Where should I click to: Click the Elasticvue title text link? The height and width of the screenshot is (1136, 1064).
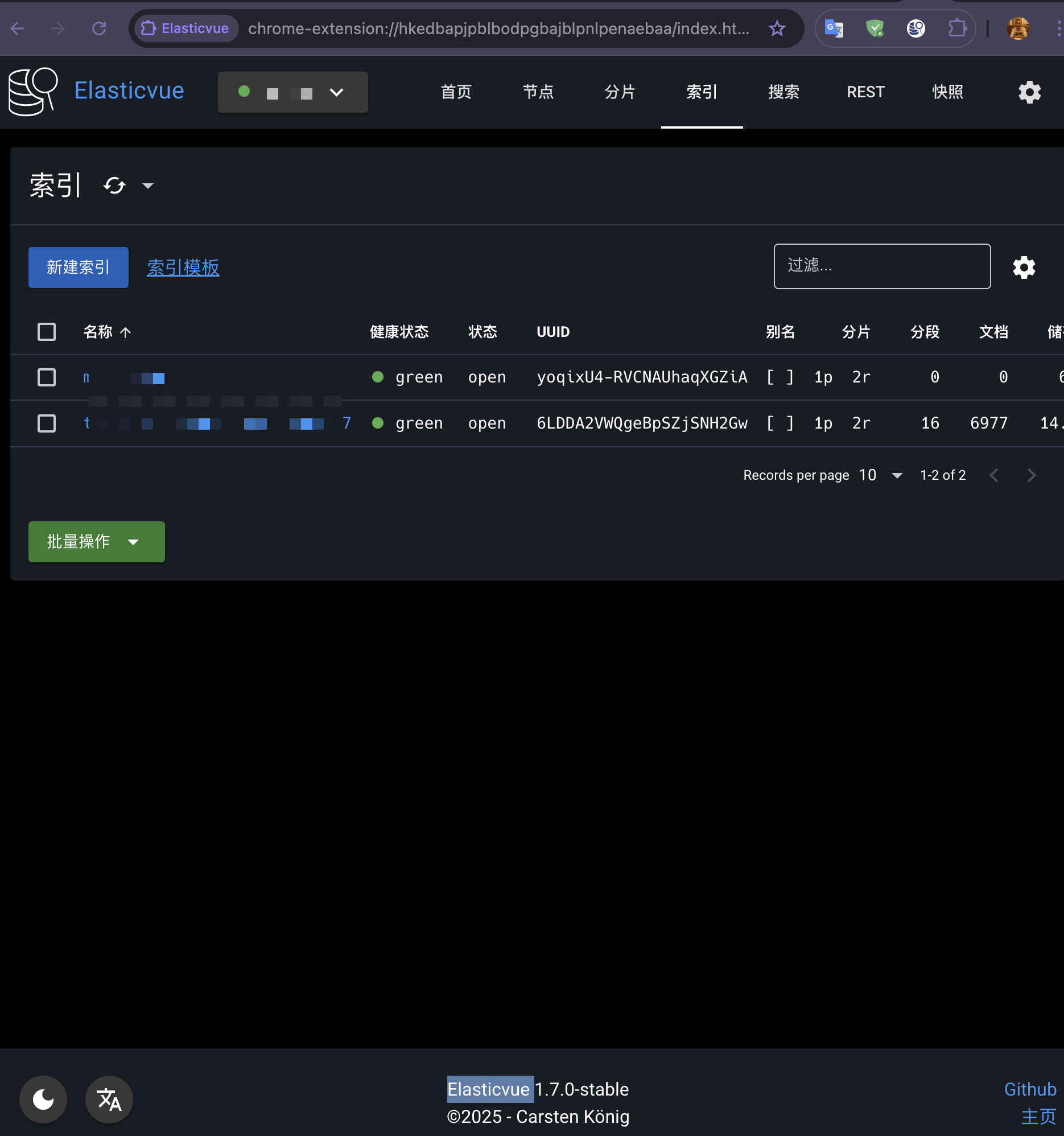[x=129, y=90]
